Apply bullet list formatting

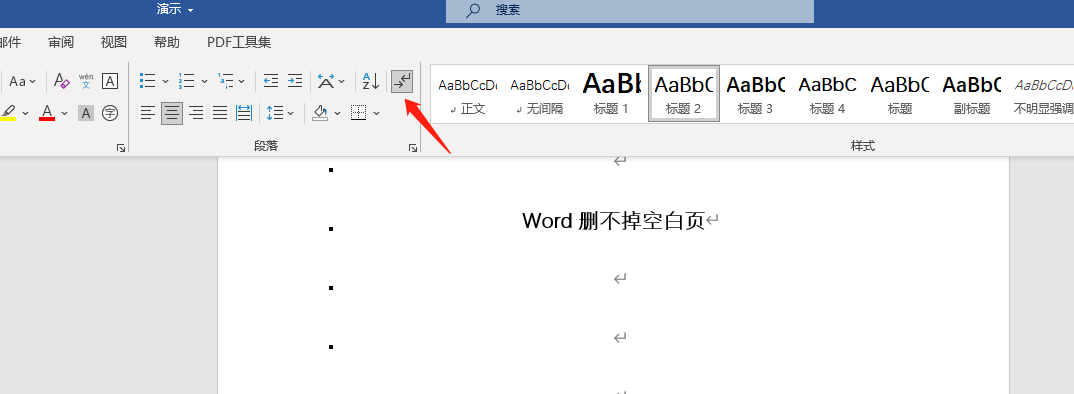tap(147, 82)
